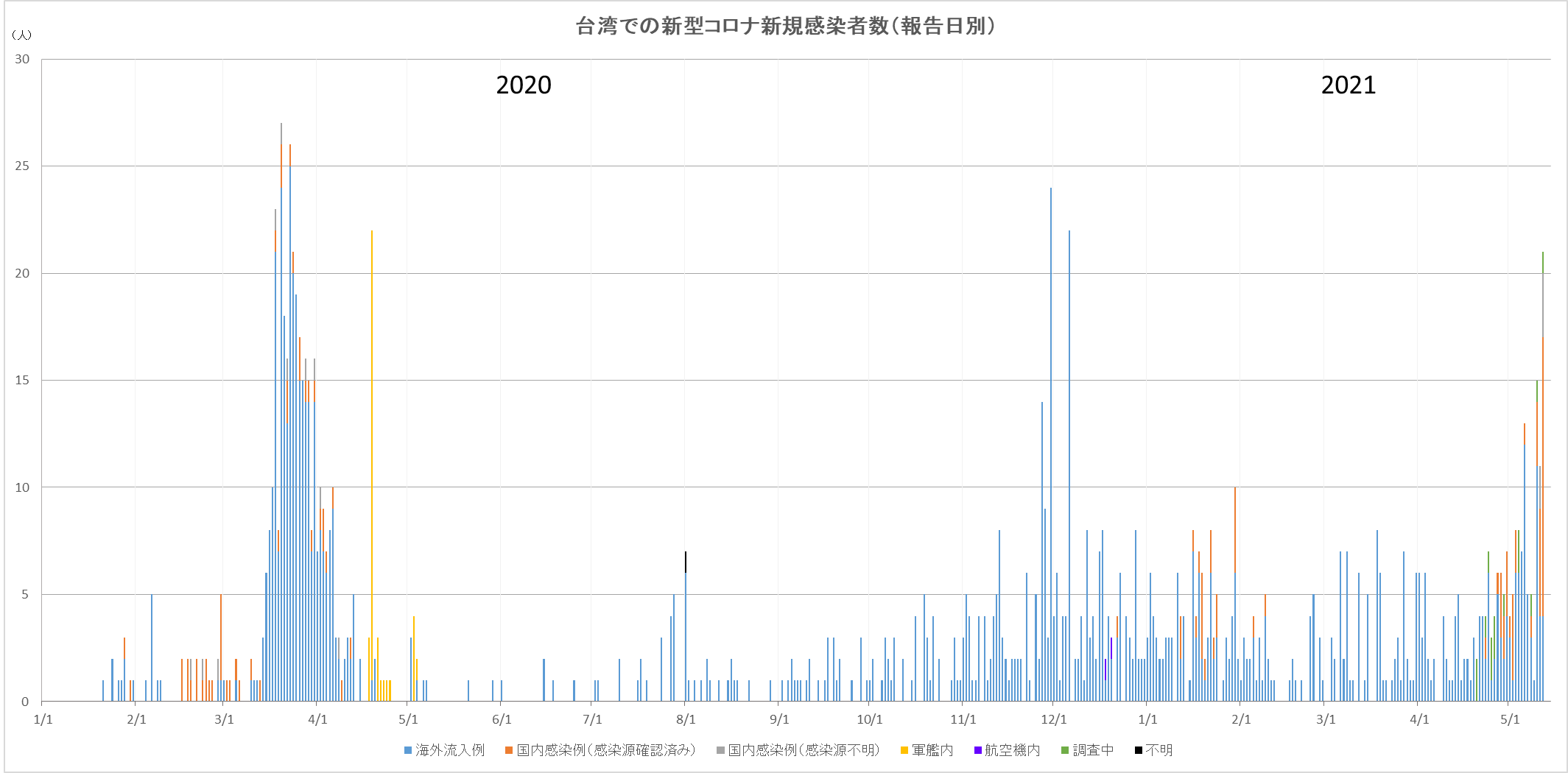Click y-axis value 0
Screen dimensions: 1568x773
coord(26,702)
